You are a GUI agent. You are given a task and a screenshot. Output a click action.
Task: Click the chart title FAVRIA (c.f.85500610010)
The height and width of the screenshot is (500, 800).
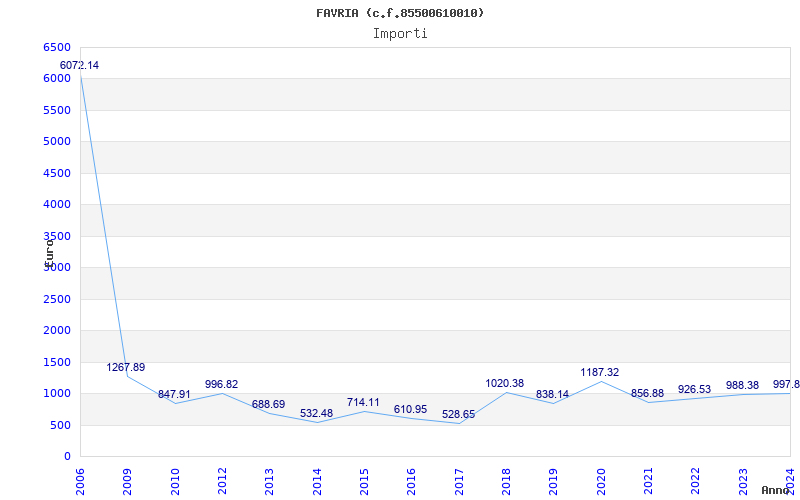click(400, 13)
